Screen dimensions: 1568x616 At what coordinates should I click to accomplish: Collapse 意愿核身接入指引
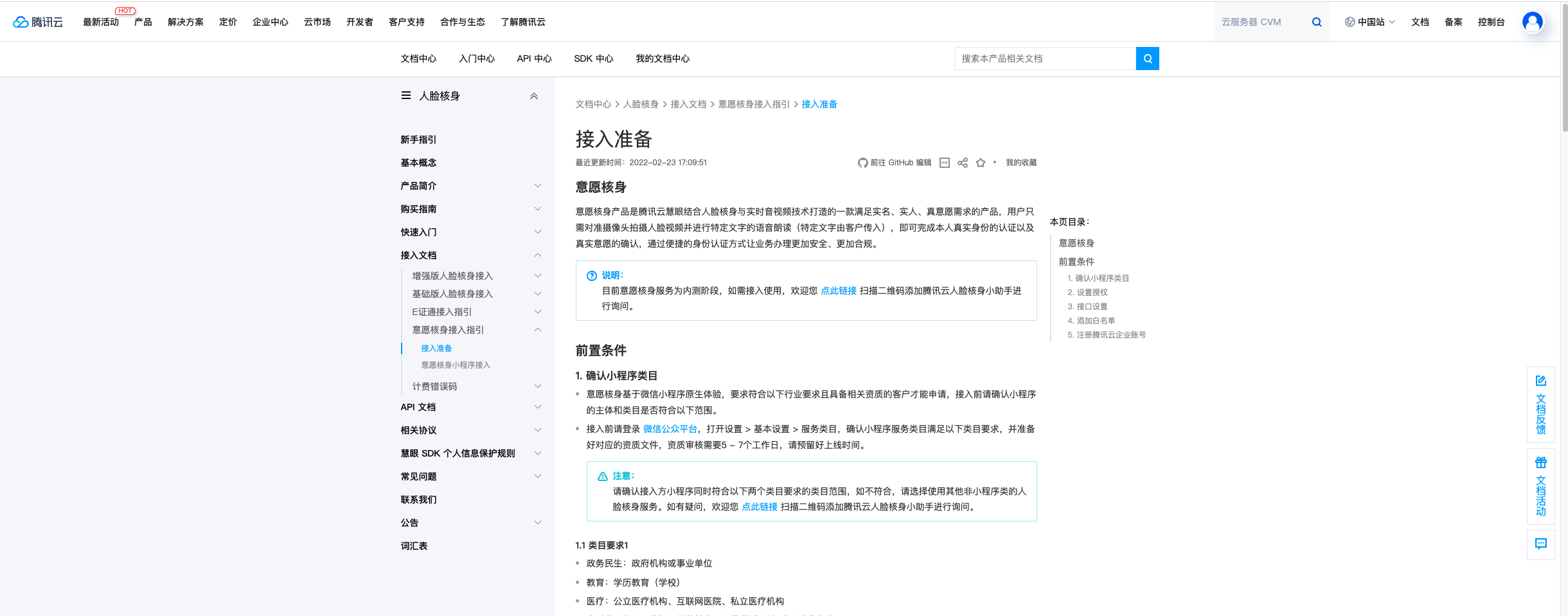click(538, 330)
